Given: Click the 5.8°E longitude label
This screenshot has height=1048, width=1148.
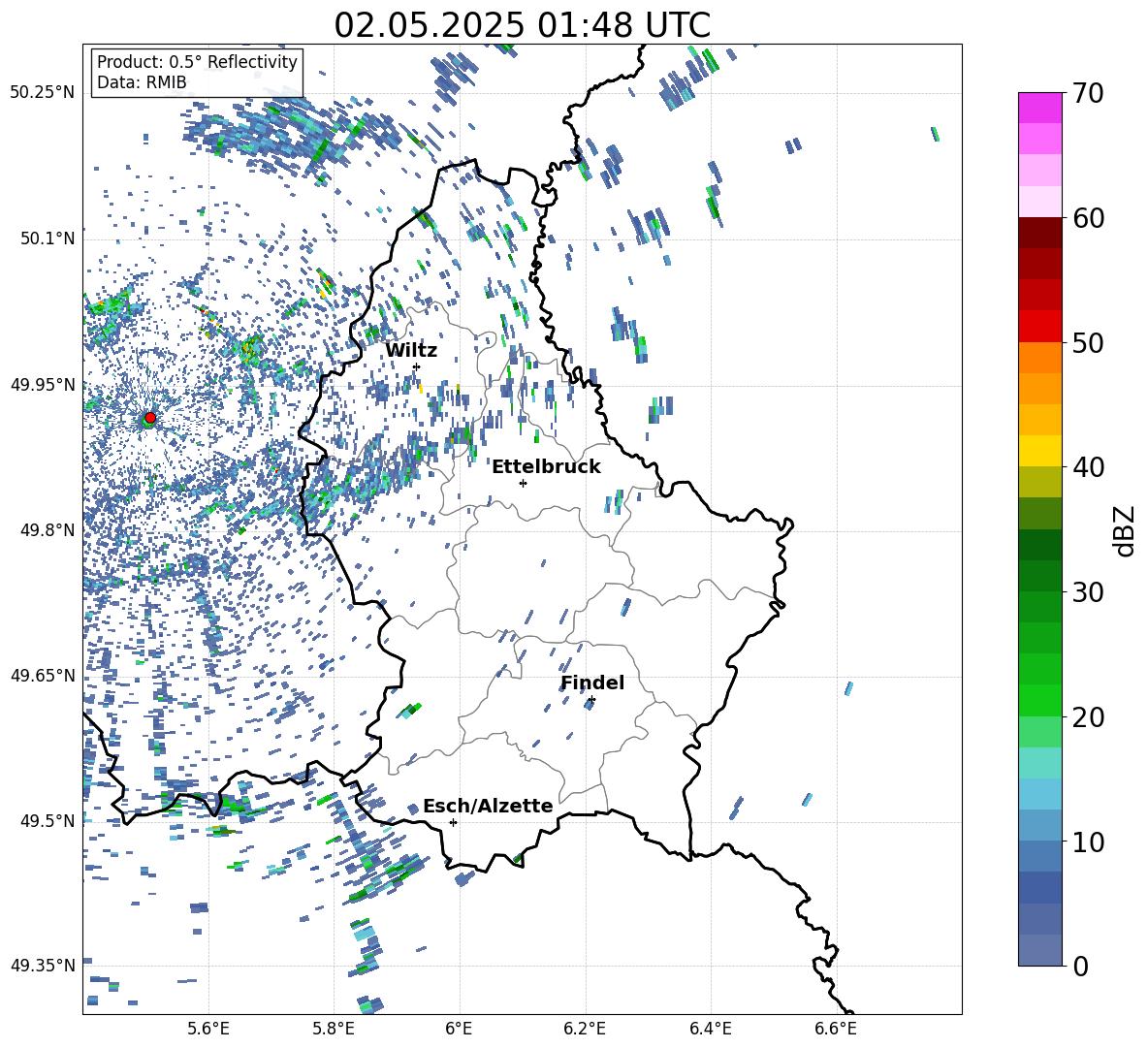Looking at the screenshot, I should point(334,1029).
